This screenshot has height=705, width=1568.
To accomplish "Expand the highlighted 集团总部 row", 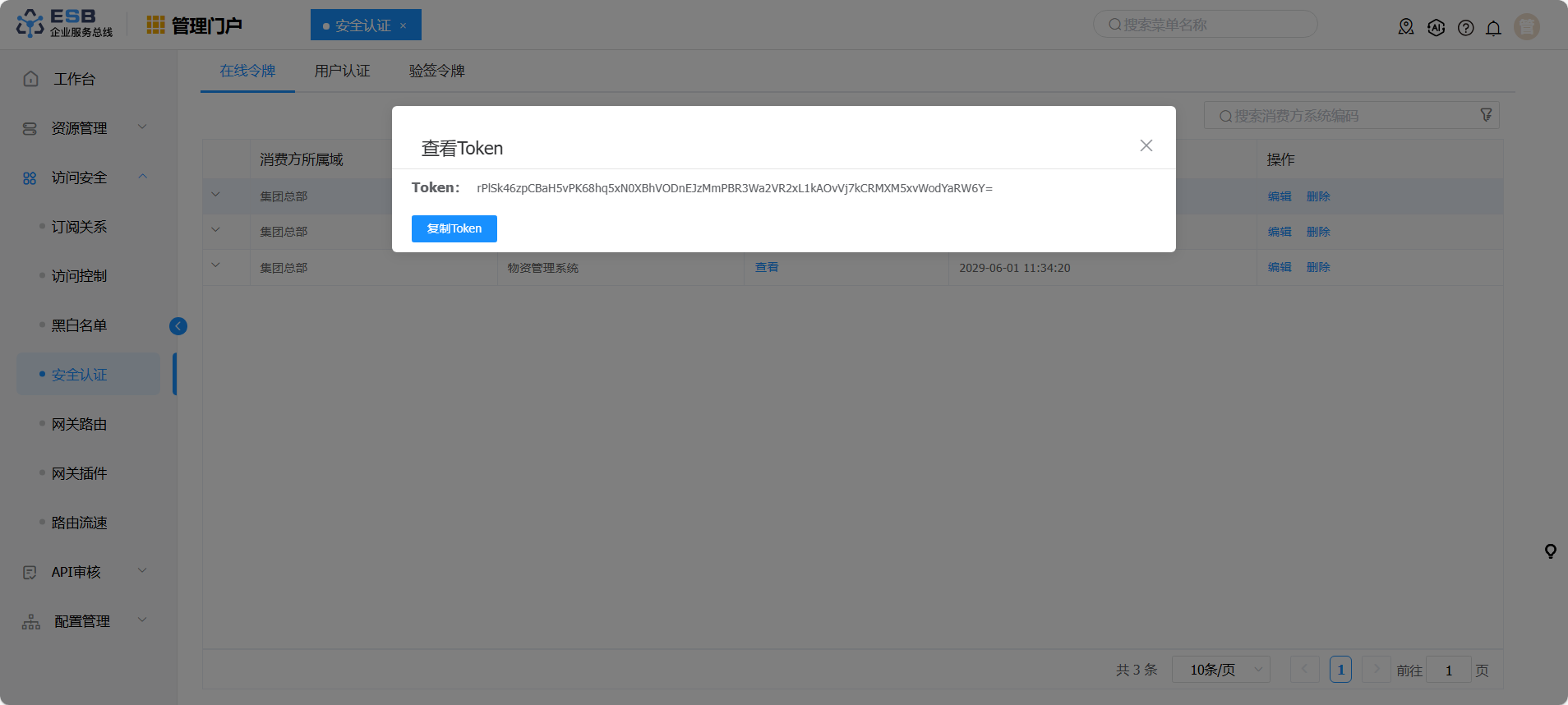I will (x=216, y=196).
